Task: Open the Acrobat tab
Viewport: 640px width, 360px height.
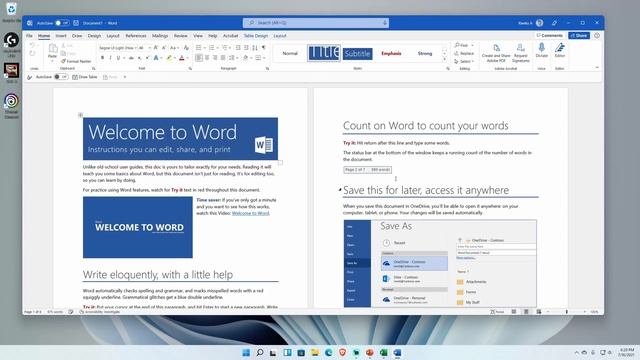Action: 230,36
